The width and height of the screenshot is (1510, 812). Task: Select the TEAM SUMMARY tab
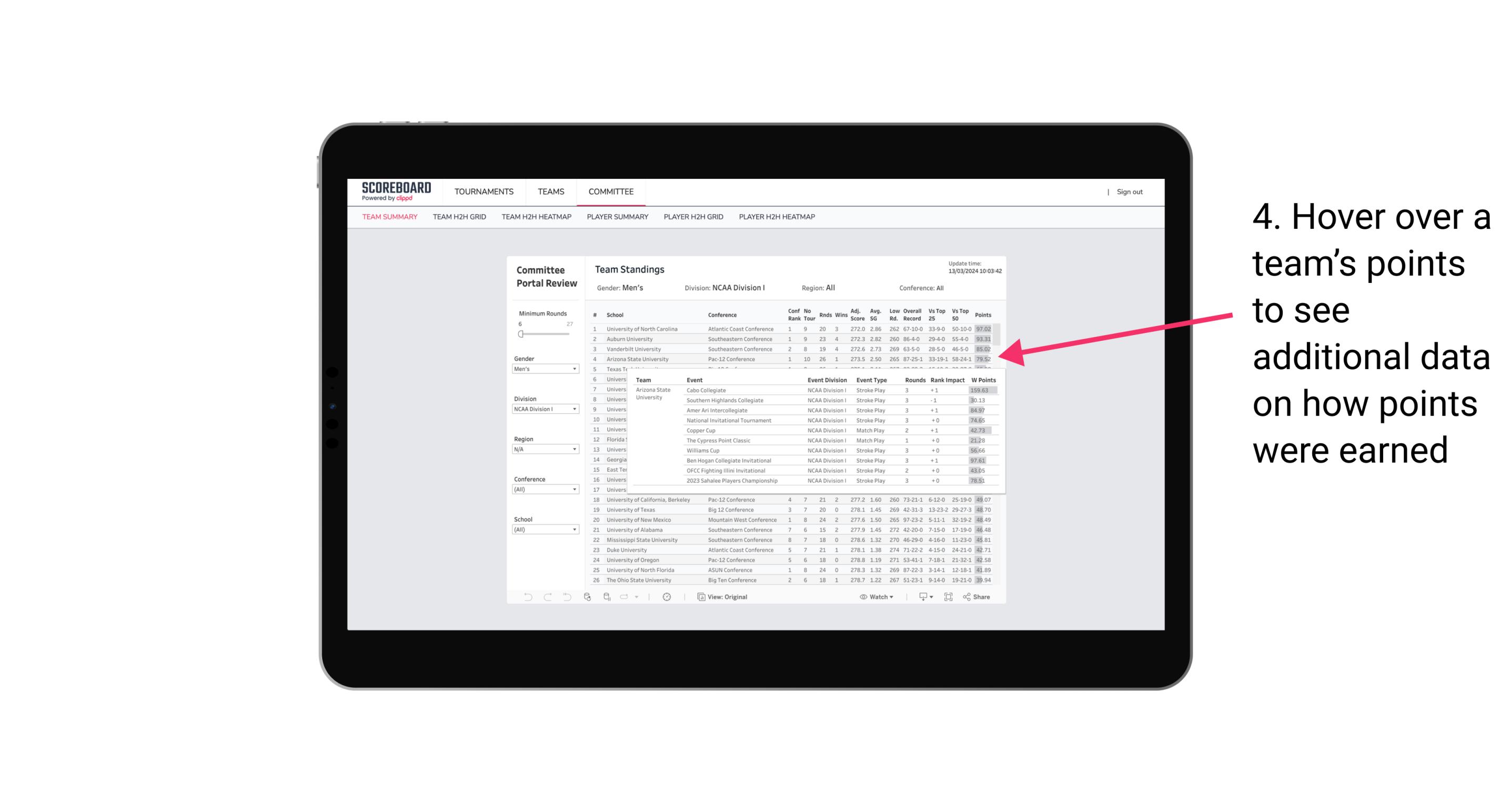[x=389, y=217]
